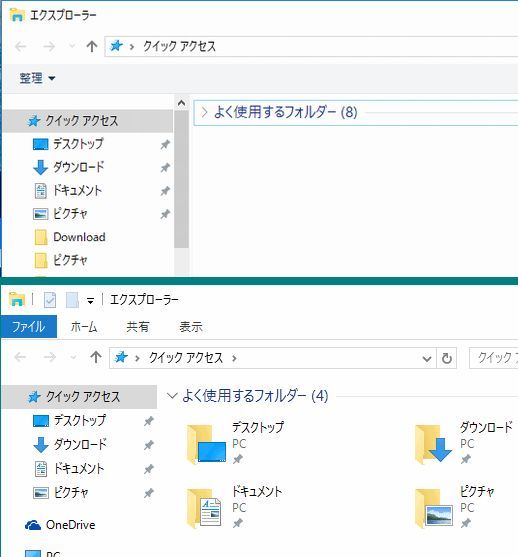Open the ファイル tab
Image resolution: width=518 pixels, height=557 pixels.
[29, 326]
